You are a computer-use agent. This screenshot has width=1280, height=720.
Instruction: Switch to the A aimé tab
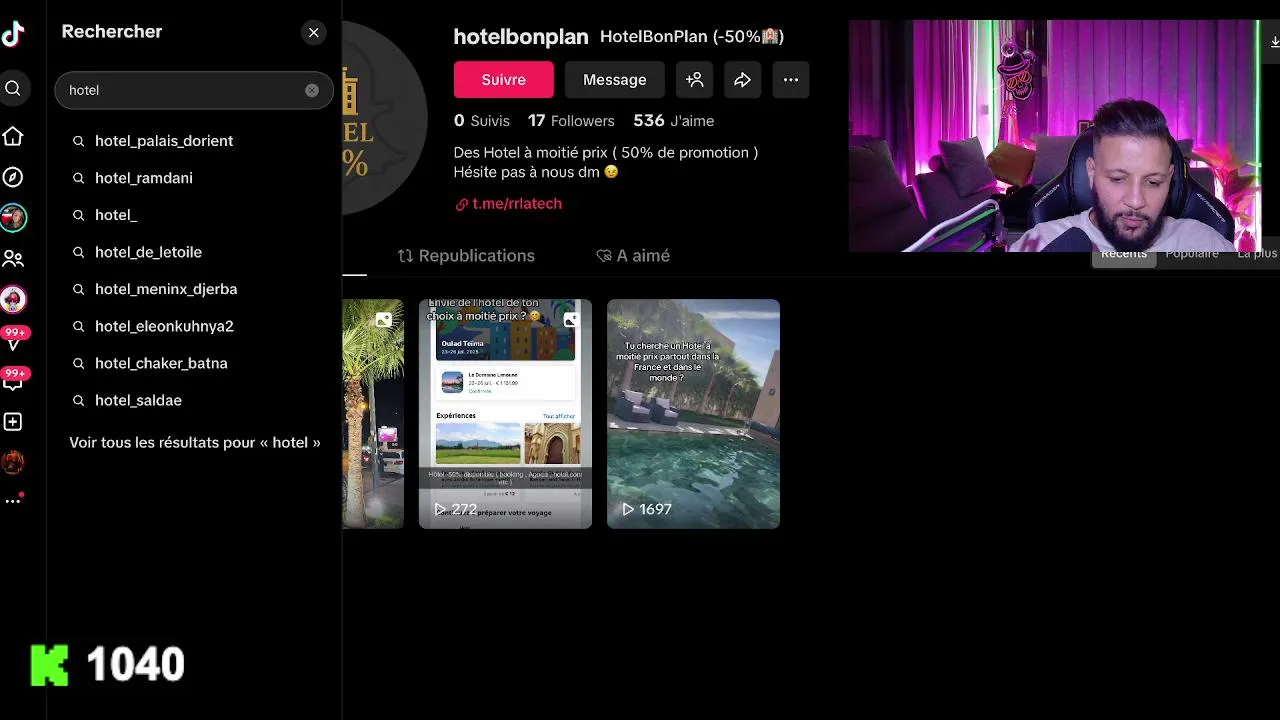pyautogui.click(x=632, y=256)
